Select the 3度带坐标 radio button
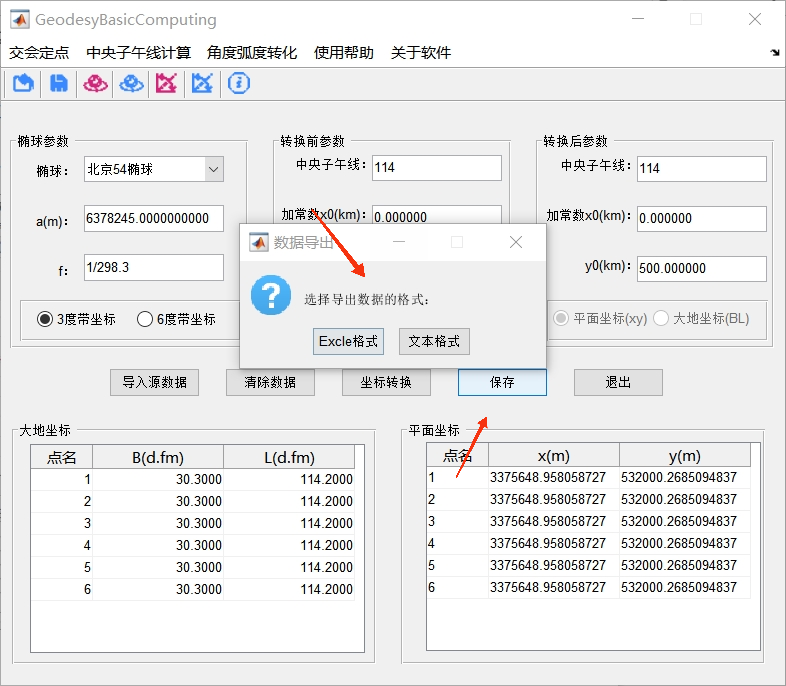786x686 pixels. click(45, 319)
